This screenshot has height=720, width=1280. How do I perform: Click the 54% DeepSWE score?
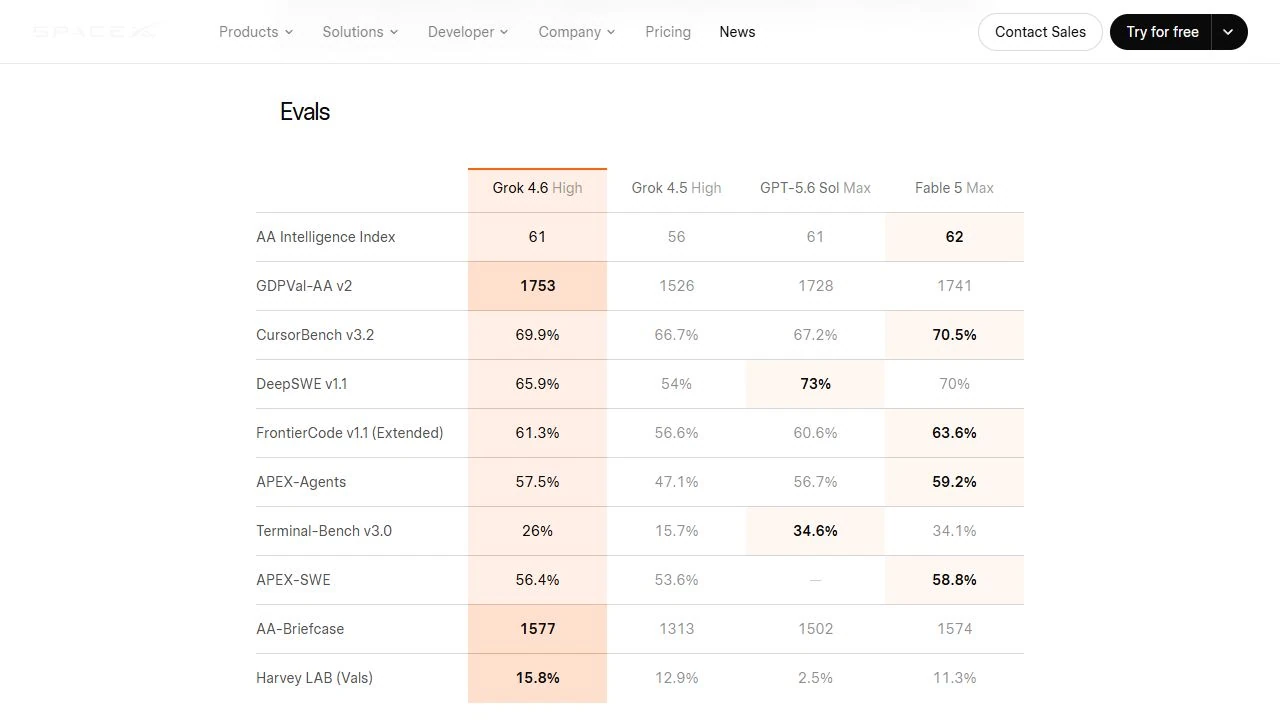tap(676, 384)
